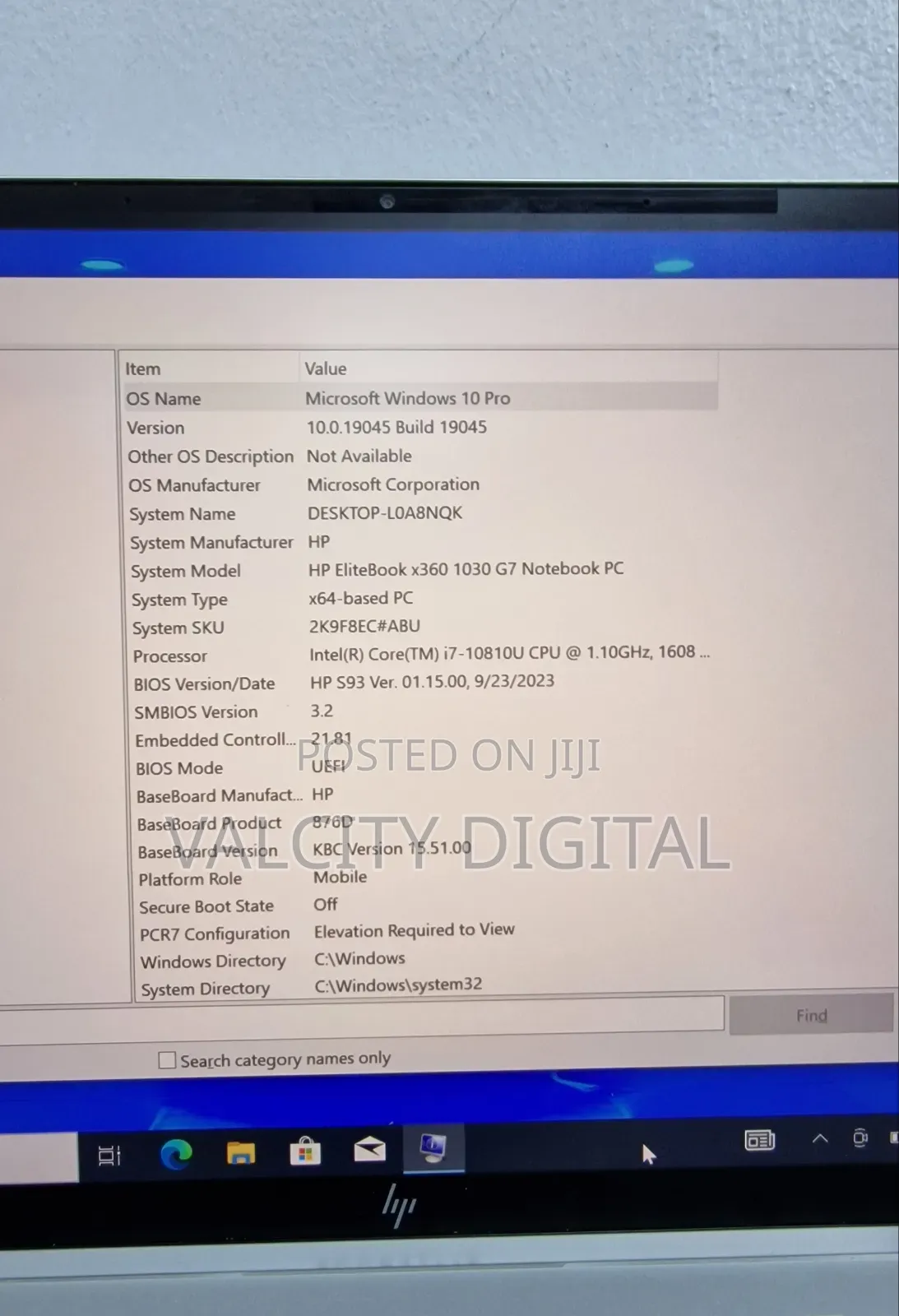Open Task View from the taskbar
Viewport: 899px width, 1316px height.
tap(109, 1155)
